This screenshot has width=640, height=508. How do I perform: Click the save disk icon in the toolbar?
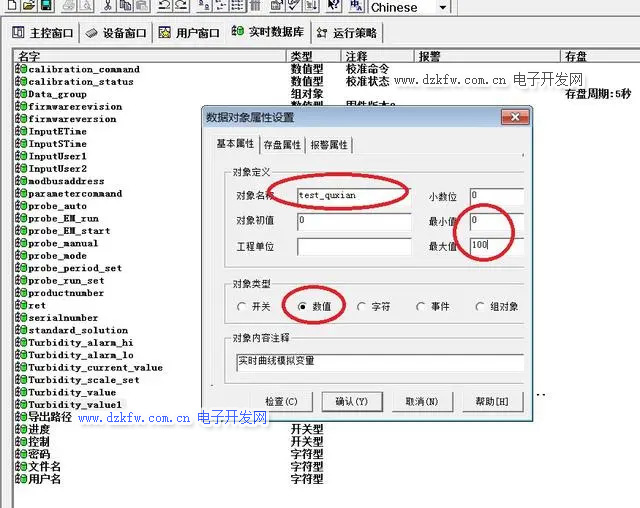click(x=45, y=6)
